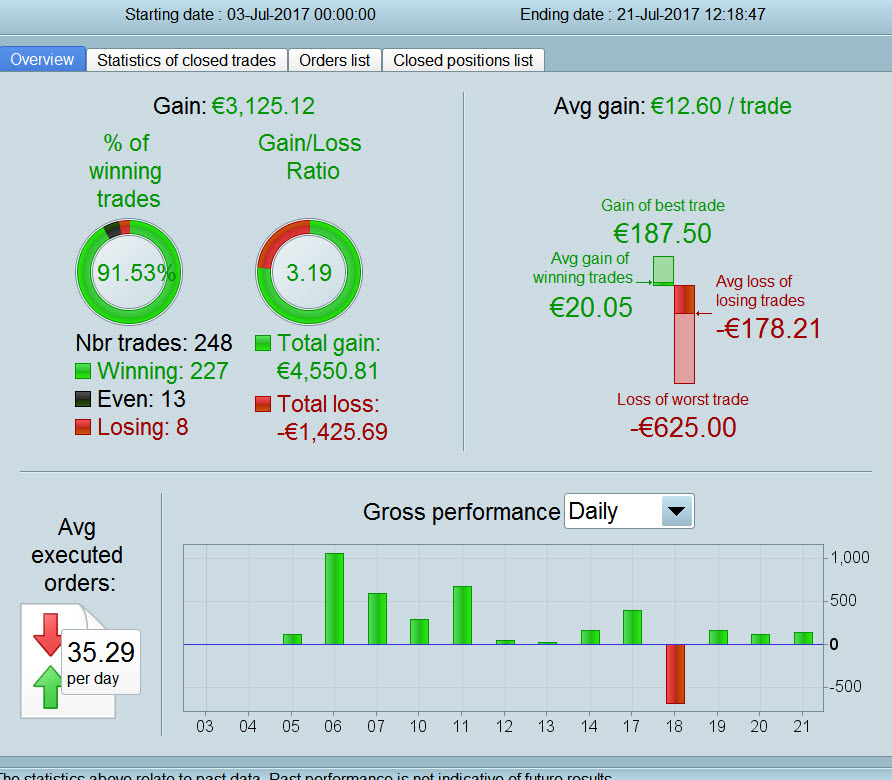This screenshot has width=892, height=780.
Task: Click the red loss bar for day 18
Action: [x=675, y=674]
